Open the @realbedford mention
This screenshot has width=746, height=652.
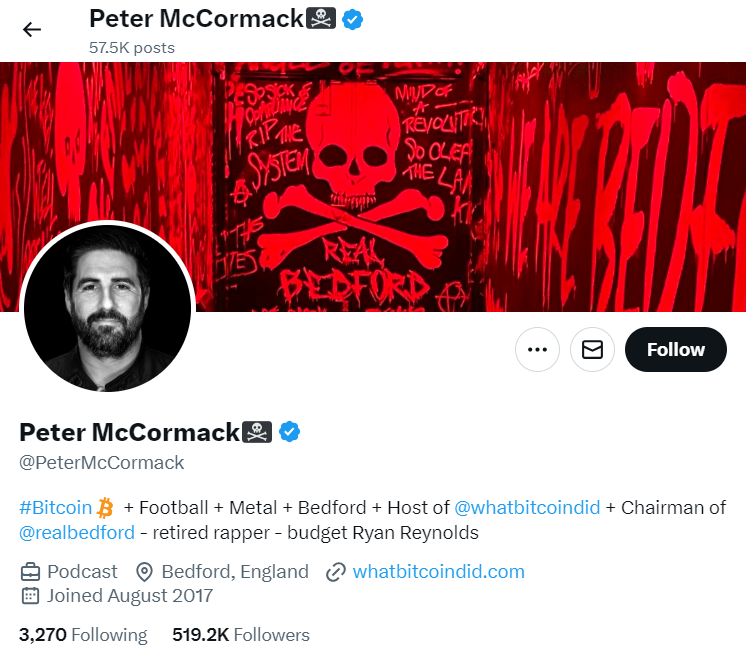pos(77,533)
